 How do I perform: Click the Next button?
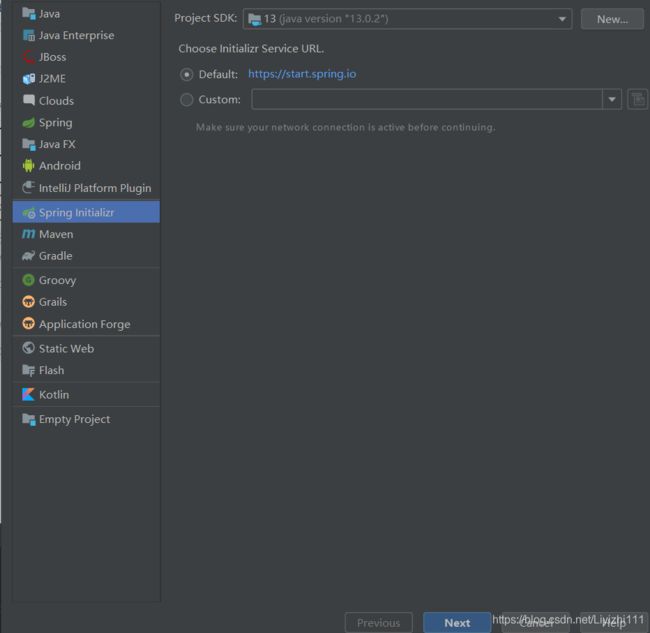point(457,623)
